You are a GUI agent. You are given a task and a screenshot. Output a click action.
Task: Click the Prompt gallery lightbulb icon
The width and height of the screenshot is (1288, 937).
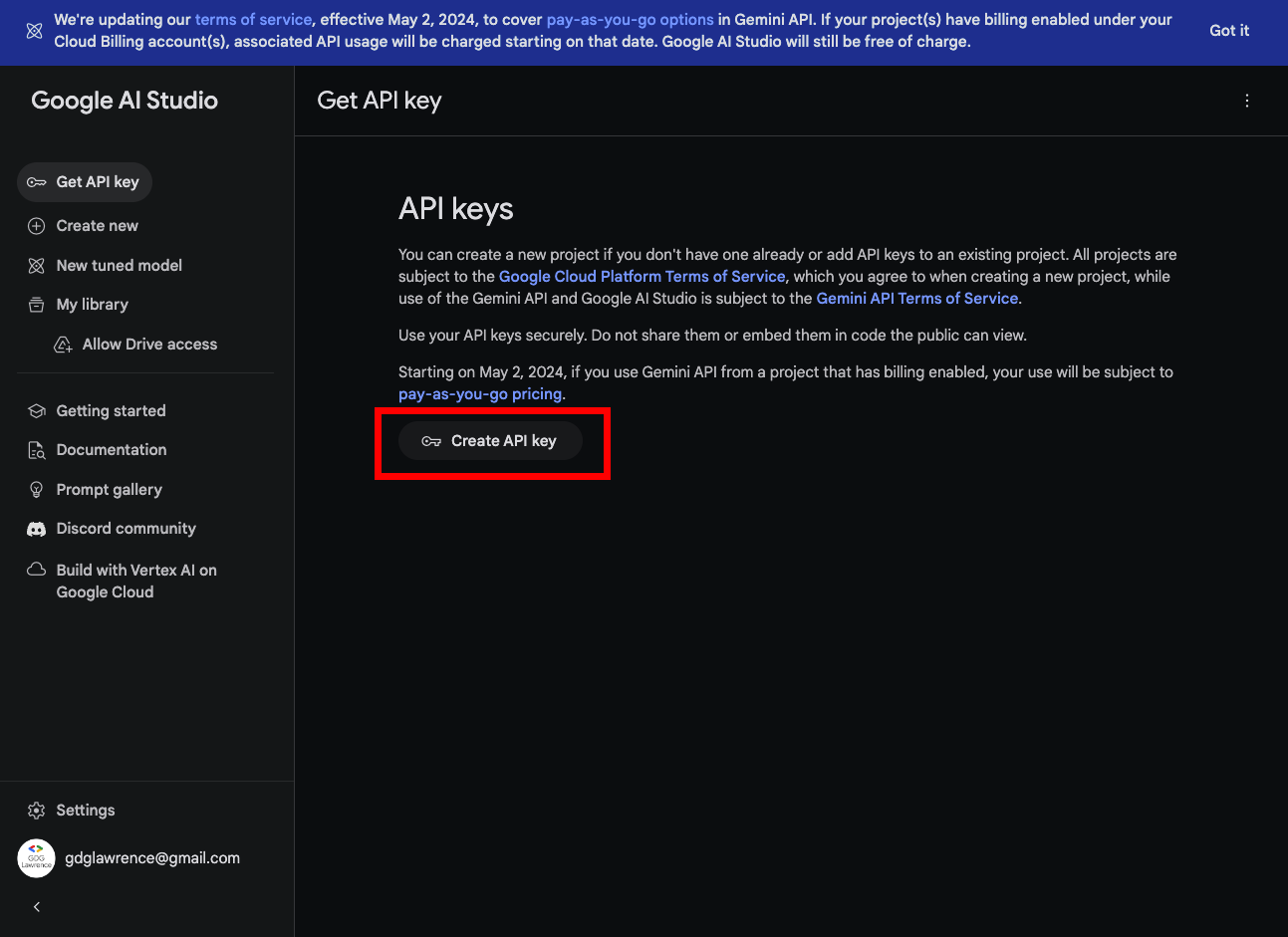[37, 490]
